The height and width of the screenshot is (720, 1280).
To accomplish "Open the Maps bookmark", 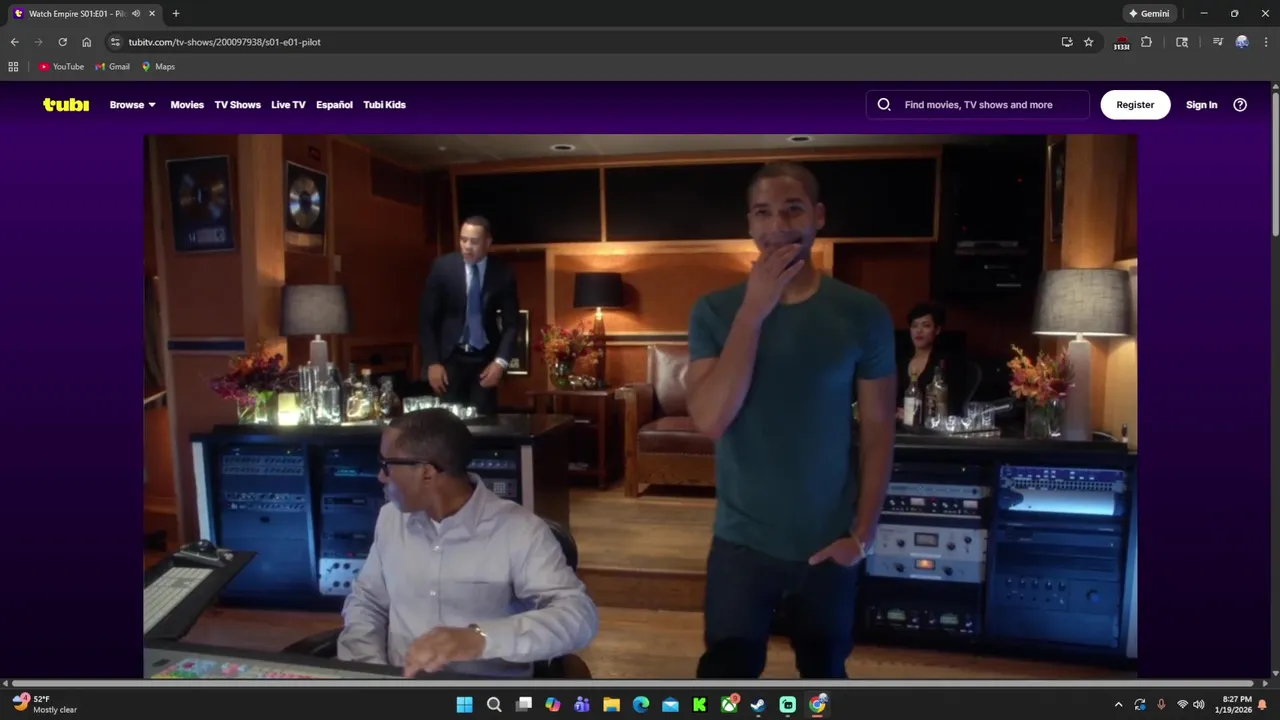I will pos(158,67).
